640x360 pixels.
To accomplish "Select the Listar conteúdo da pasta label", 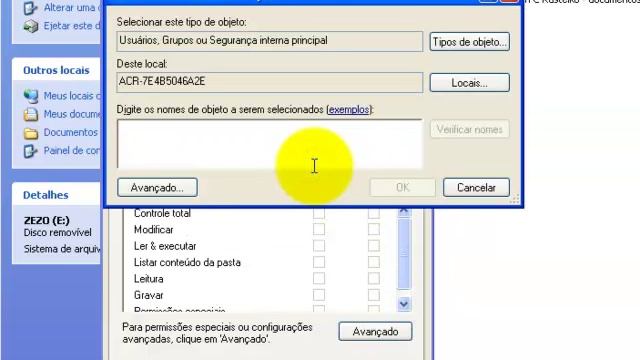I will (187, 262).
